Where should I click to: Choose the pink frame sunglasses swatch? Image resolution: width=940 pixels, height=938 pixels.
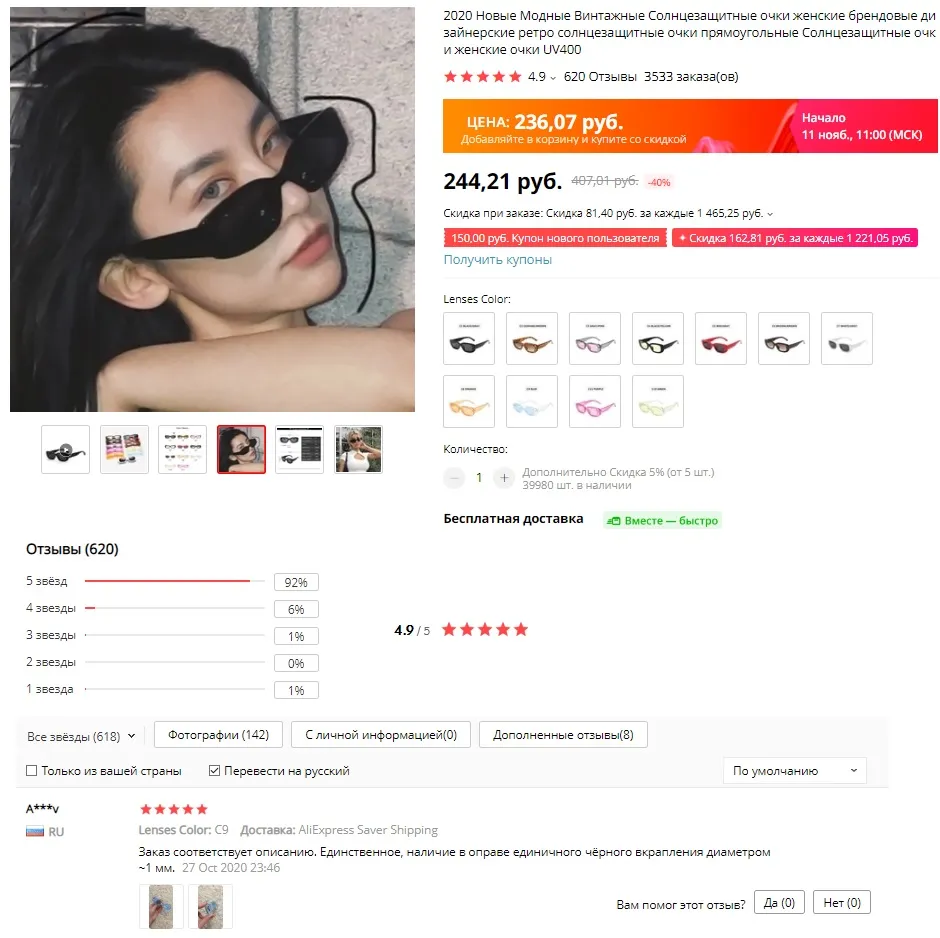click(x=595, y=401)
